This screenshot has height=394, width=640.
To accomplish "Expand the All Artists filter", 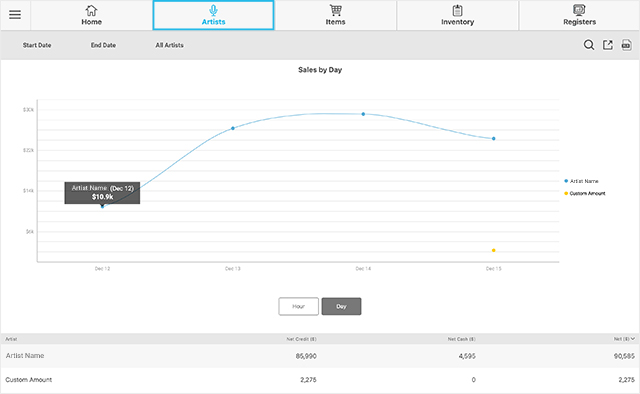I will (169, 45).
